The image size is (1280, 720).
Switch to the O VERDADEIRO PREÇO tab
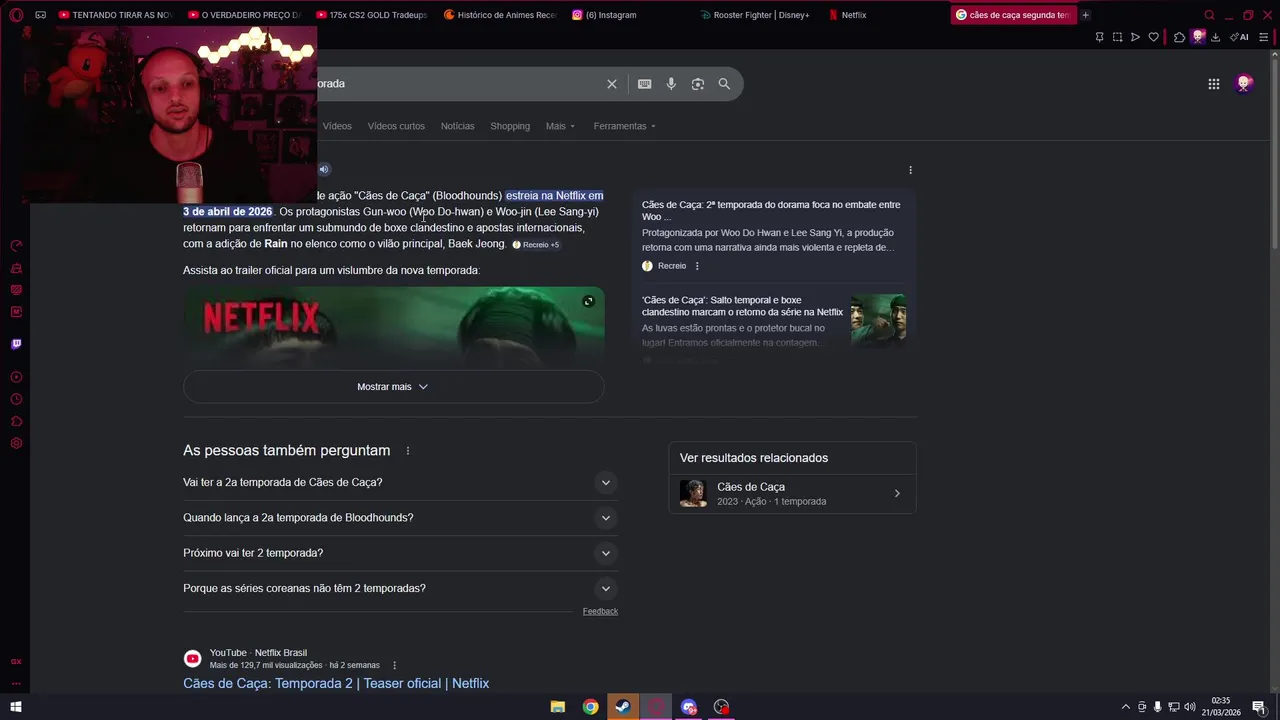coord(243,15)
